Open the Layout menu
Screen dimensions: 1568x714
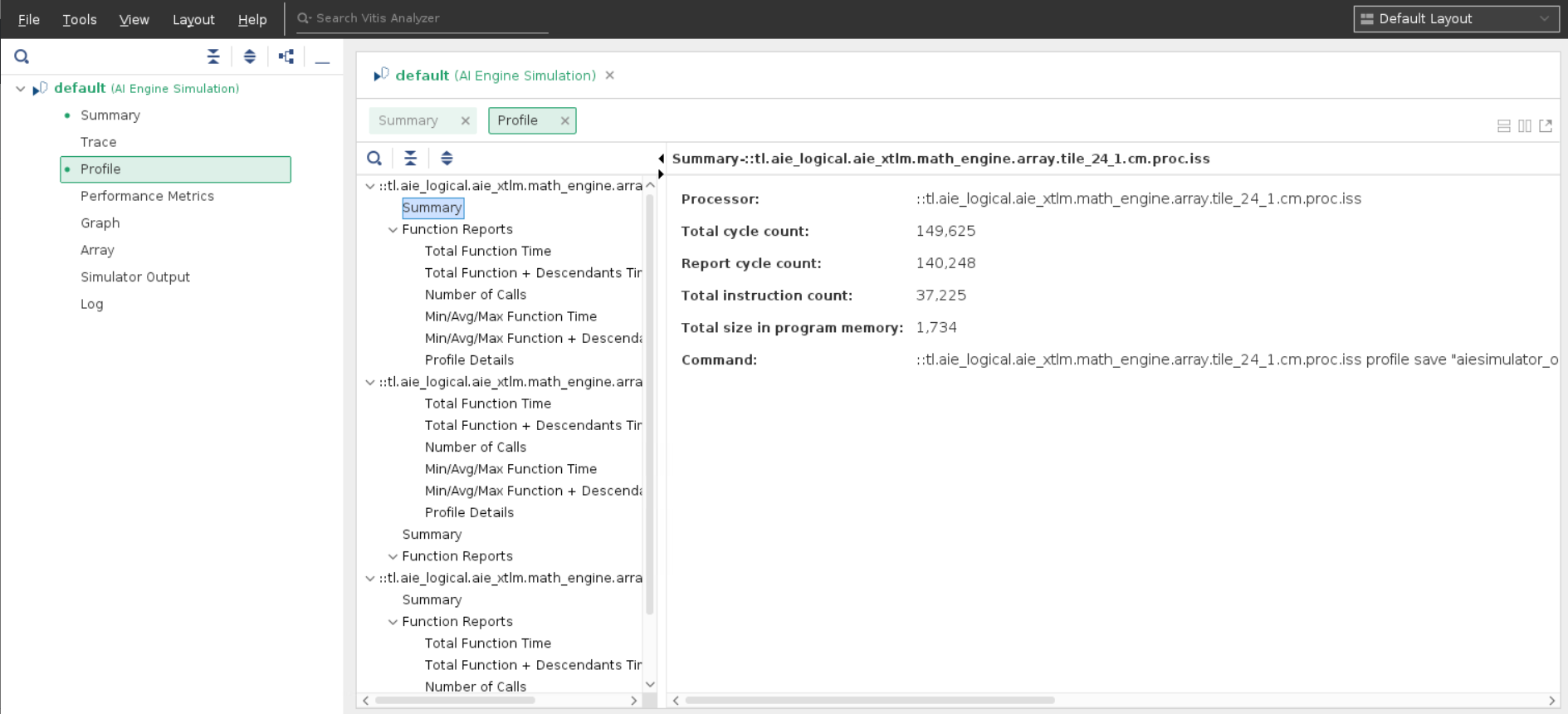[x=193, y=19]
